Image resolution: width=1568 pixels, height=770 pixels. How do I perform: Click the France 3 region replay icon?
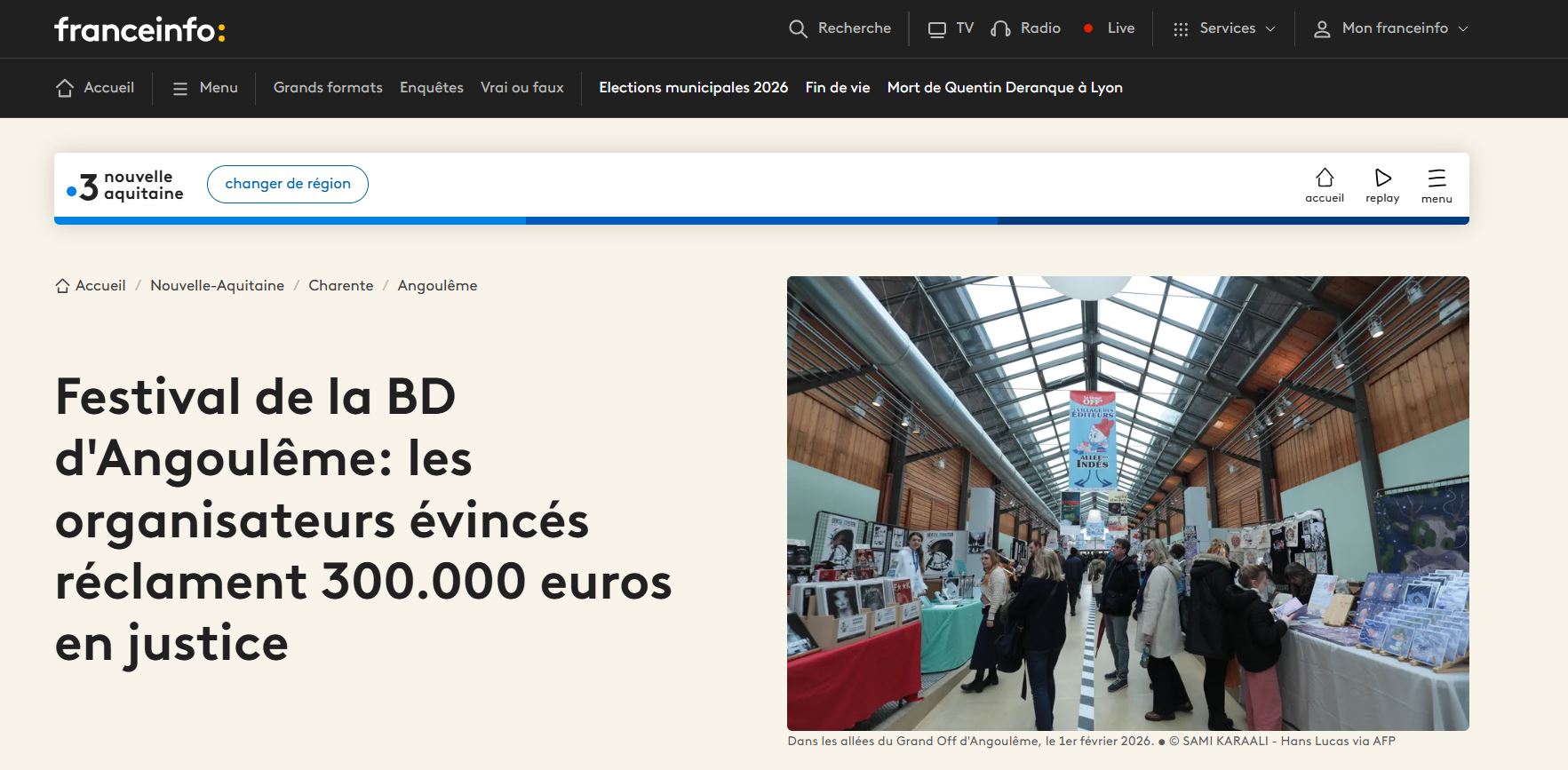click(x=1382, y=178)
